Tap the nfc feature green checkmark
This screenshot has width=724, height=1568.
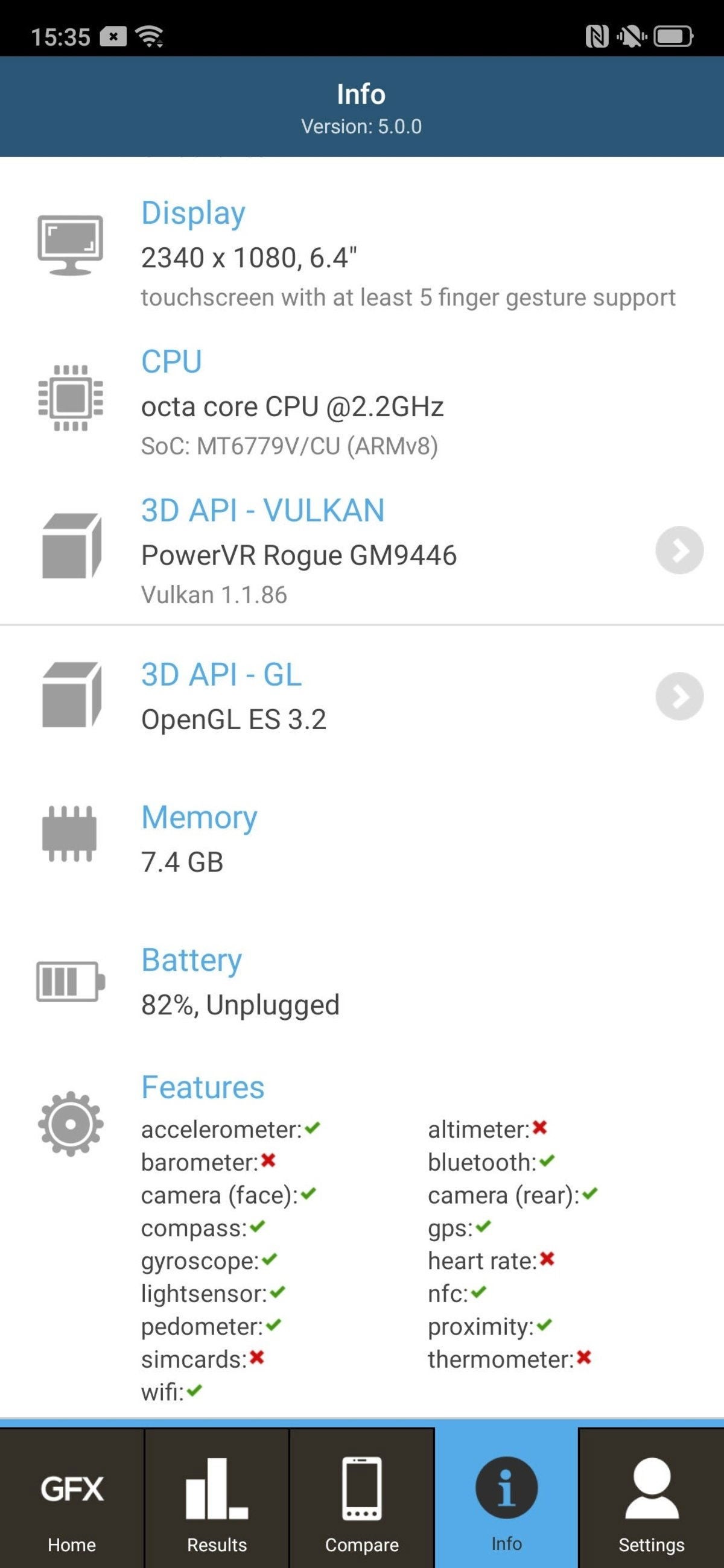point(479,1292)
